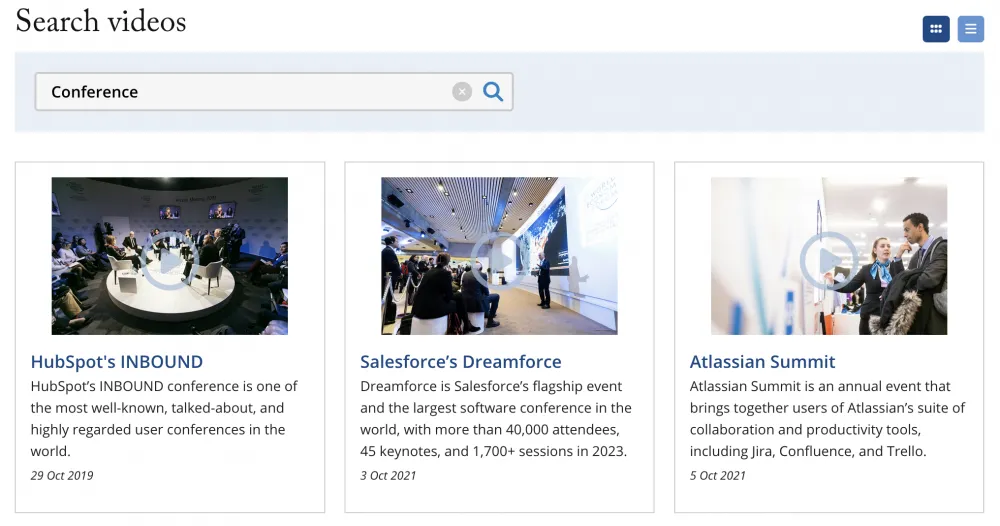Click the Dreamforce description paragraph
1000x526 pixels.
tap(495, 418)
